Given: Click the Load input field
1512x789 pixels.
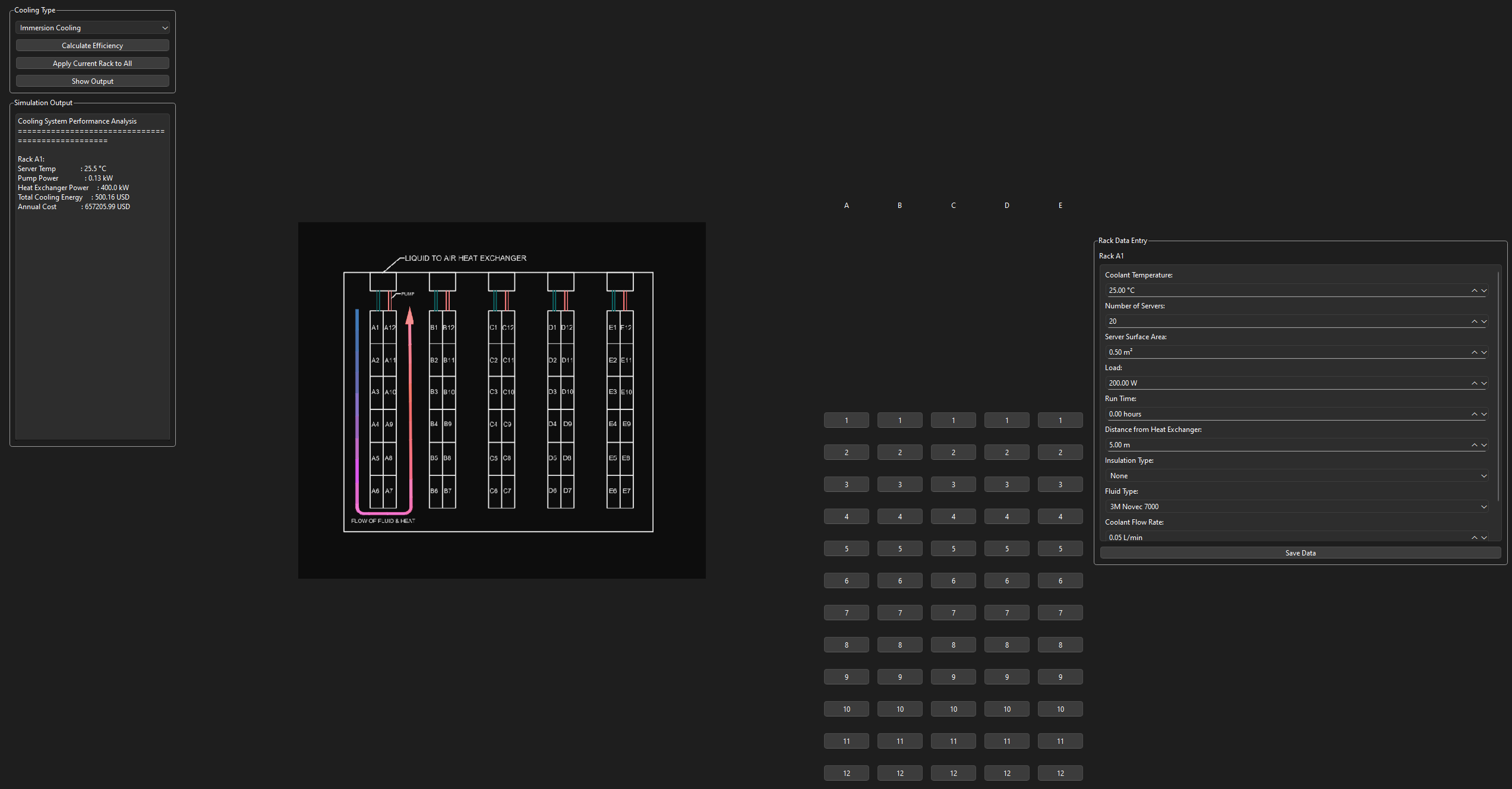Looking at the screenshot, I should (x=1283, y=383).
